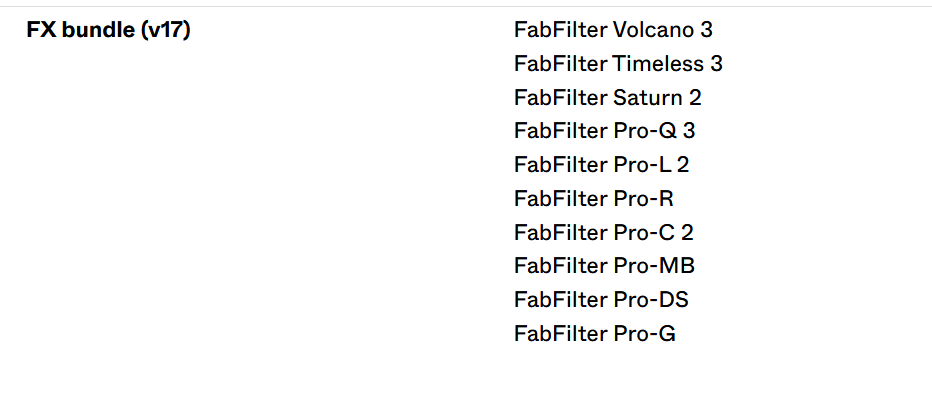Click the FabFilter Pro-G entry
932x417 pixels.
(594, 334)
